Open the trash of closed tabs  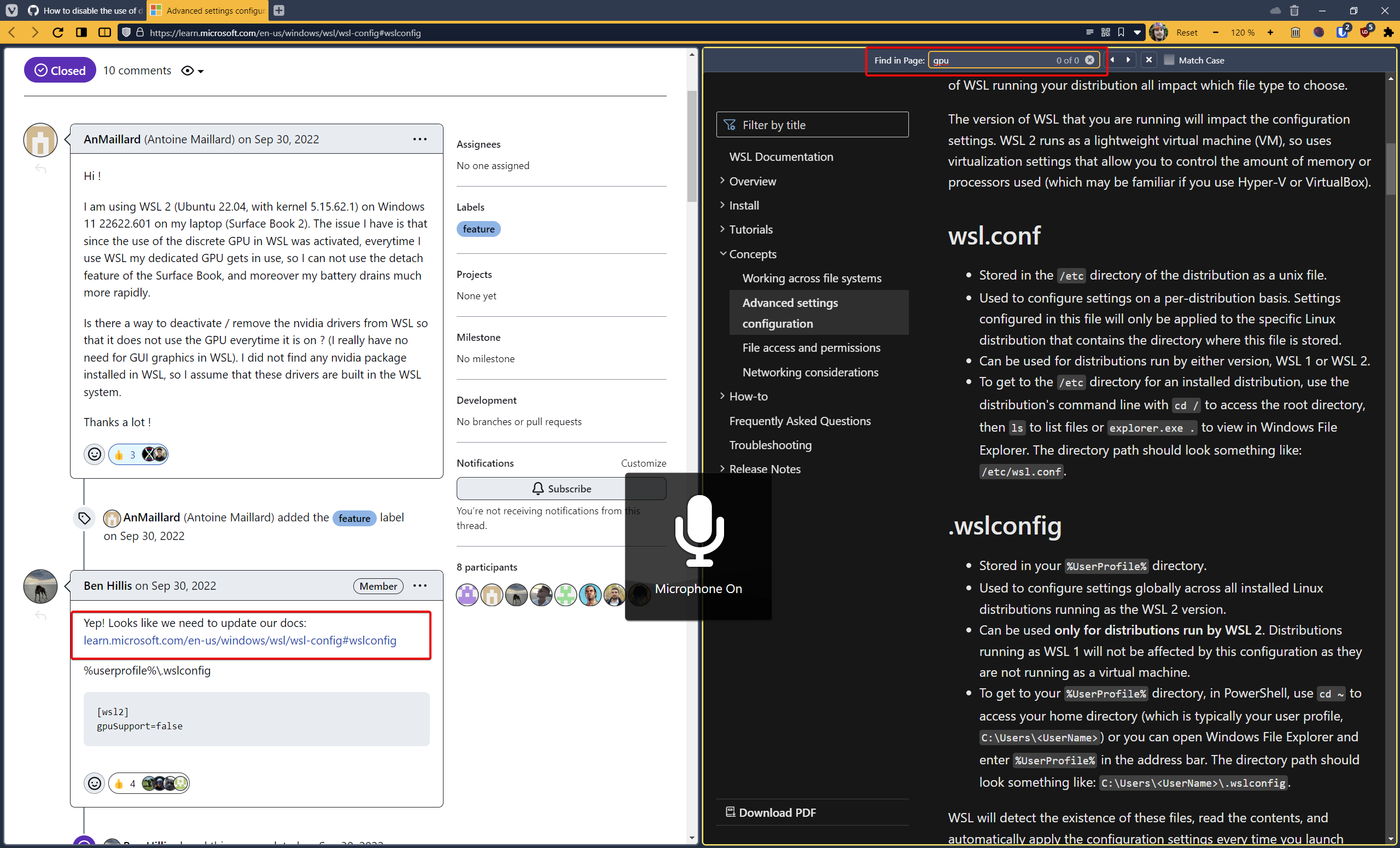(x=1296, y=32)
